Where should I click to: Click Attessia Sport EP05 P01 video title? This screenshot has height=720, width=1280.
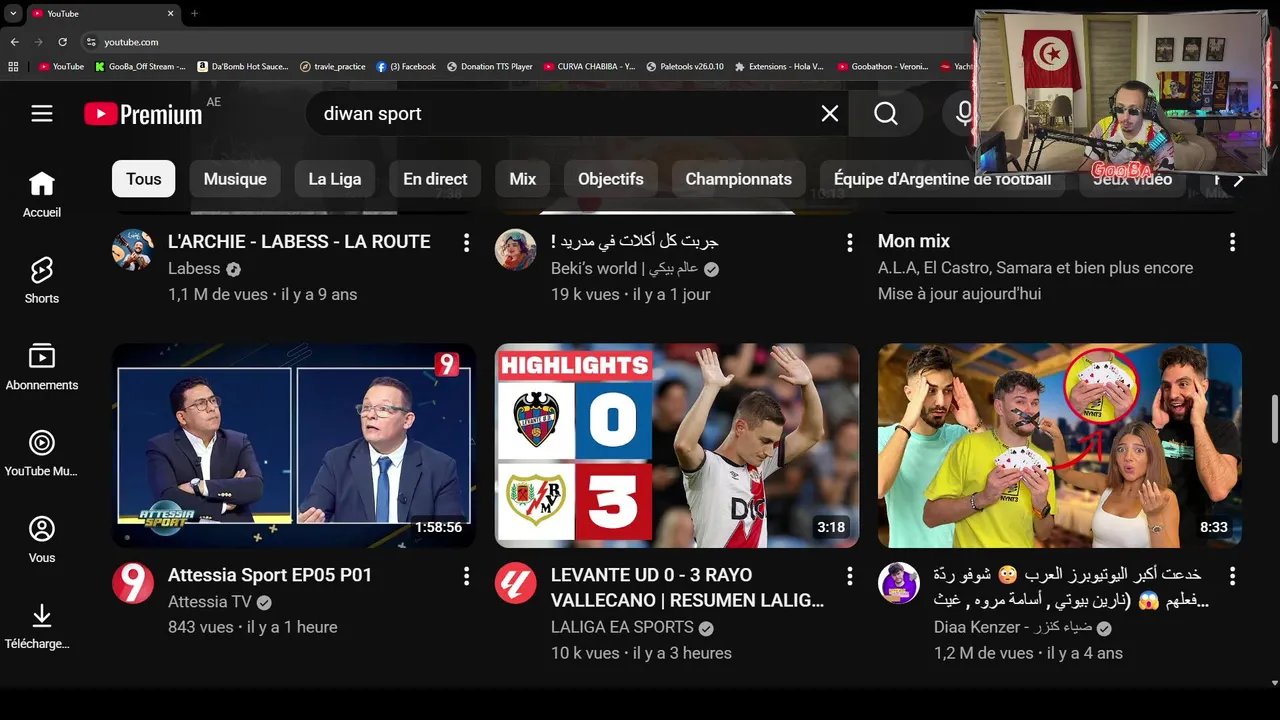(x=270, y=576)
